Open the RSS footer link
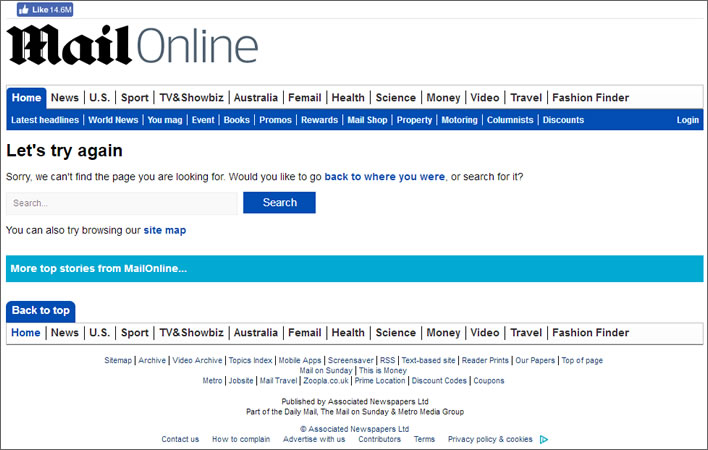The height and width of the screenshot is (450, 708). (x=387, y=360)
